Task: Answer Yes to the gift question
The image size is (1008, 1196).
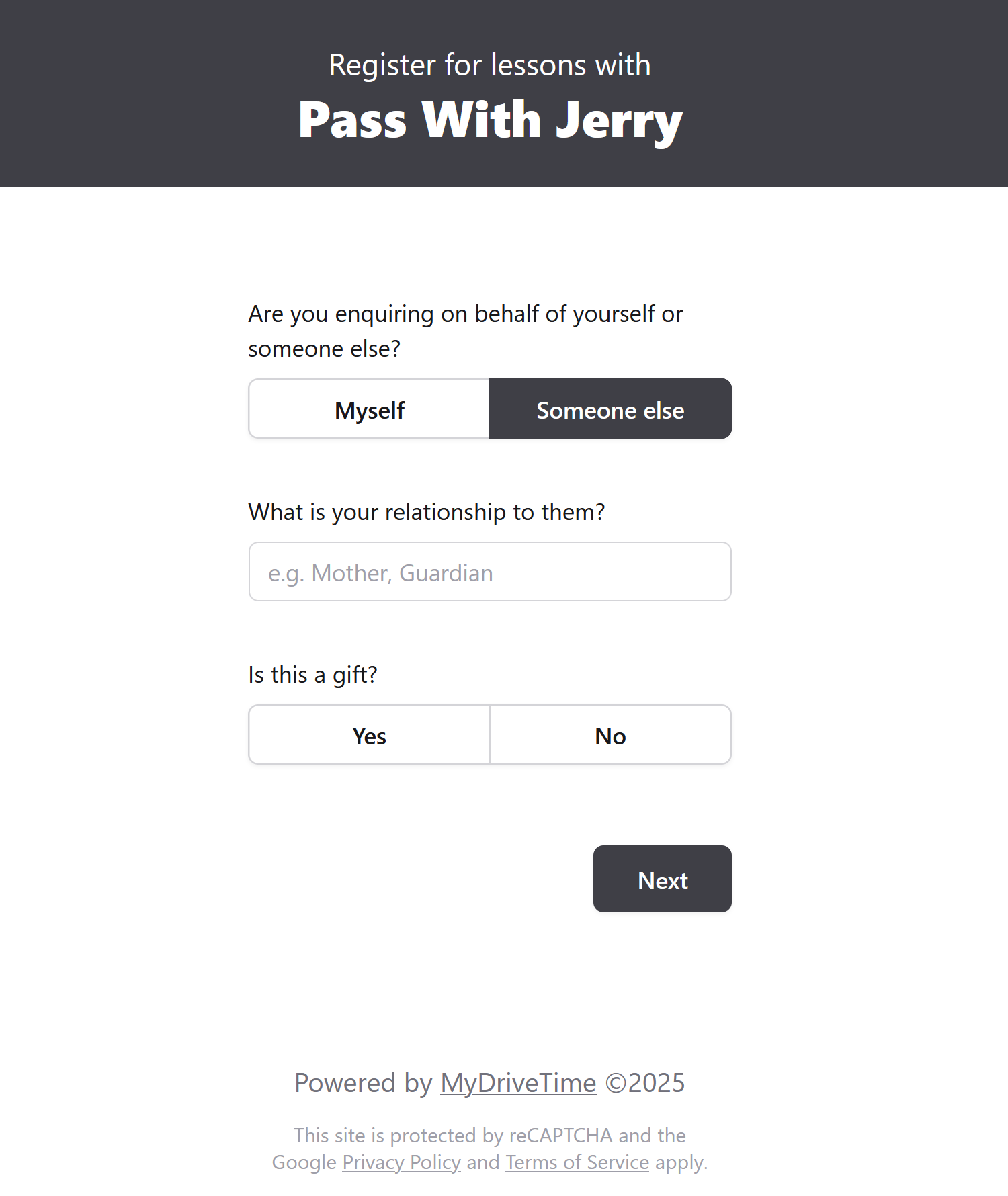Action: point(369,736)
